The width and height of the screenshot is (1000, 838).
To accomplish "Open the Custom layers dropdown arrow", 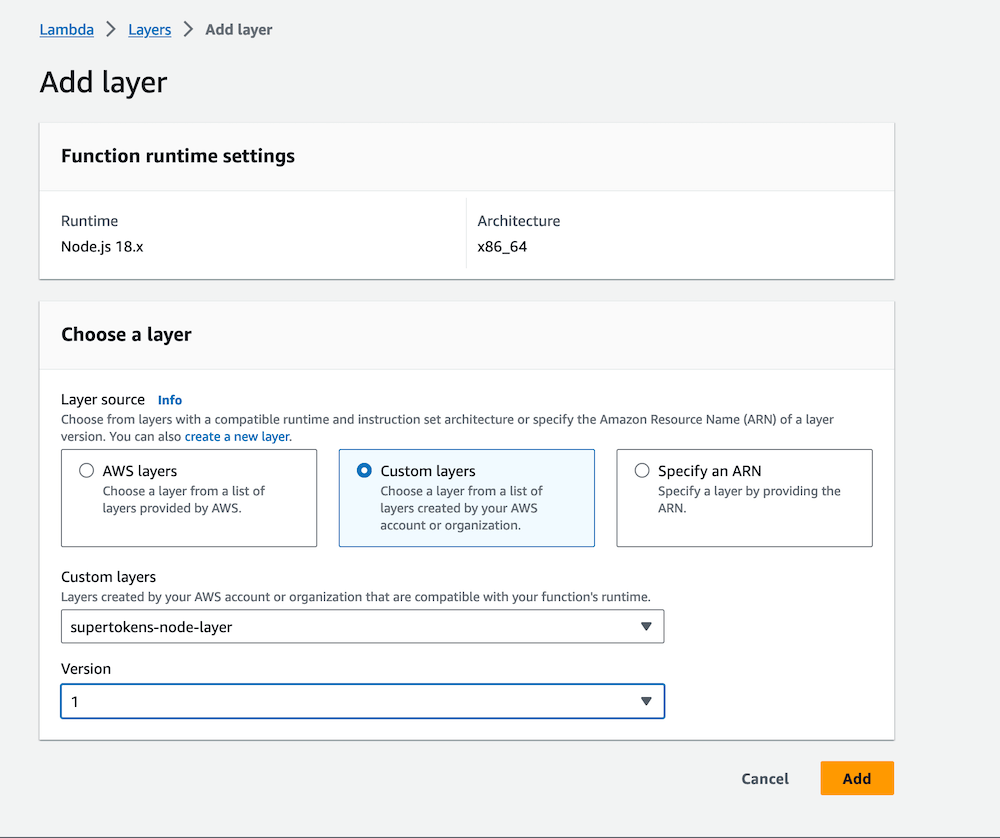I will click(x=646, y=626).
